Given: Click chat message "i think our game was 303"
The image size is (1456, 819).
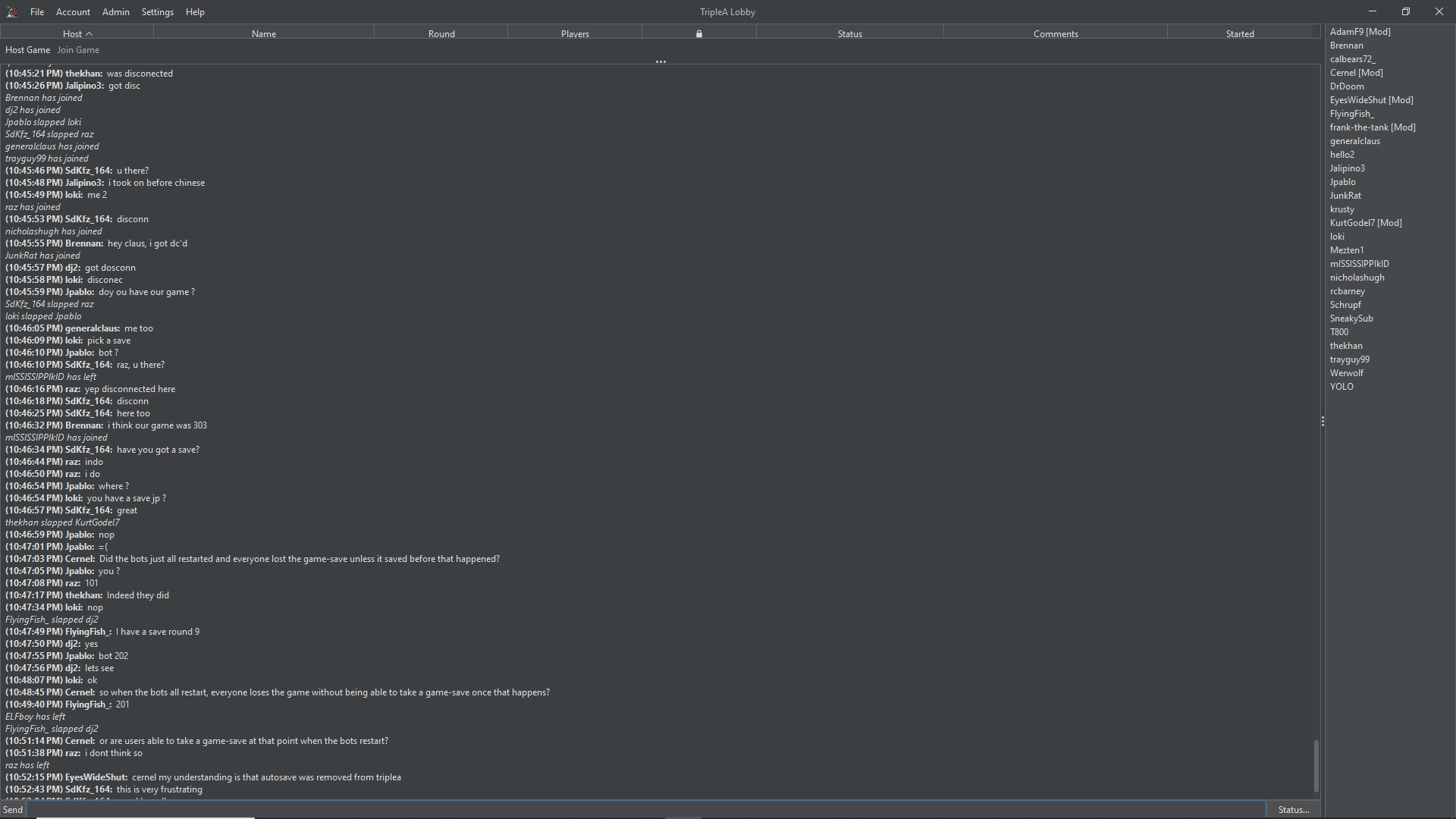Looking at the screenshot, I should (157, 425).
